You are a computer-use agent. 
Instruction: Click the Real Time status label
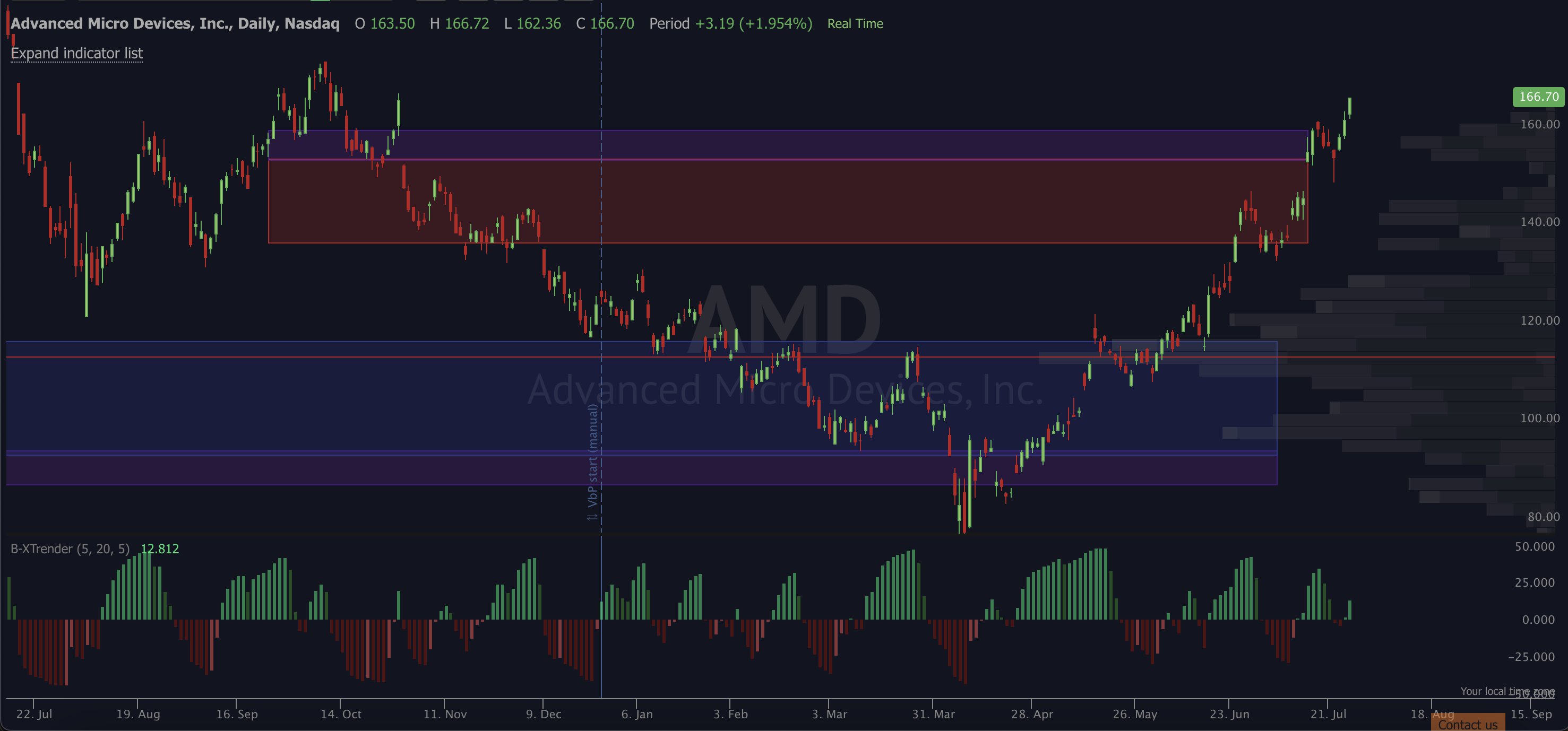point(855,24)
